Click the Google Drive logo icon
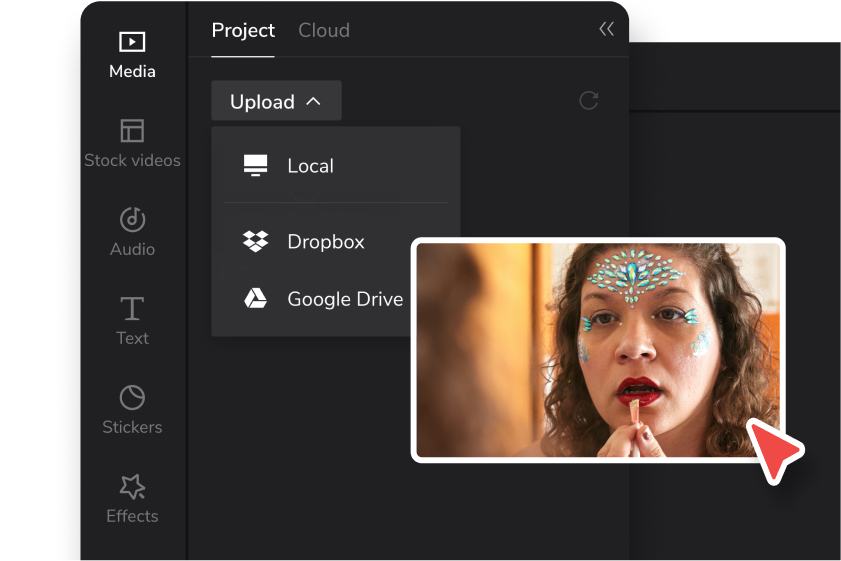 pyautogui.click(x=256, y=298)
